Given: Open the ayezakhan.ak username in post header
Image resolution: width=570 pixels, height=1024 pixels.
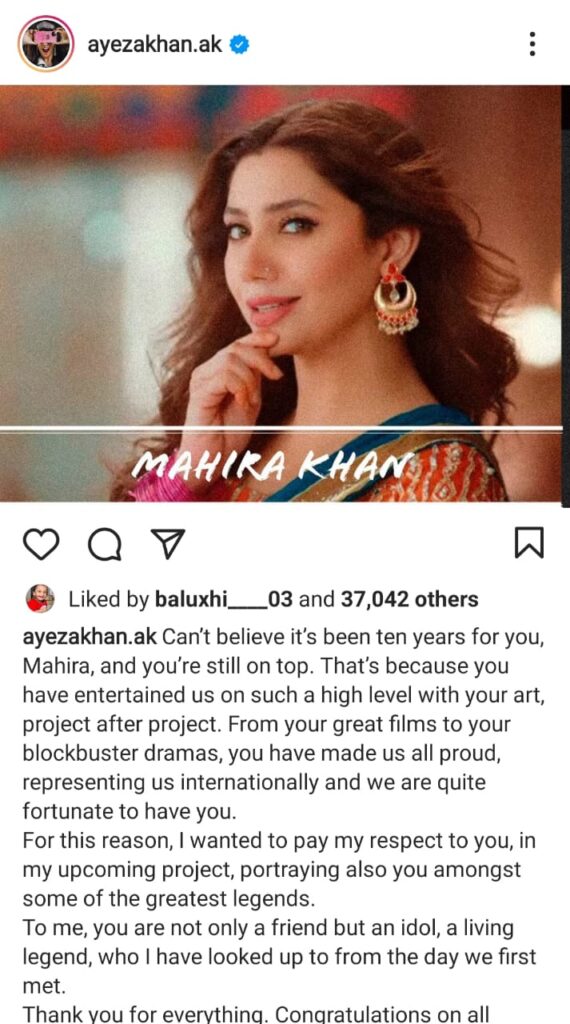Looking at the screenshot, I should pyautogui.click(x=155, y=45).
